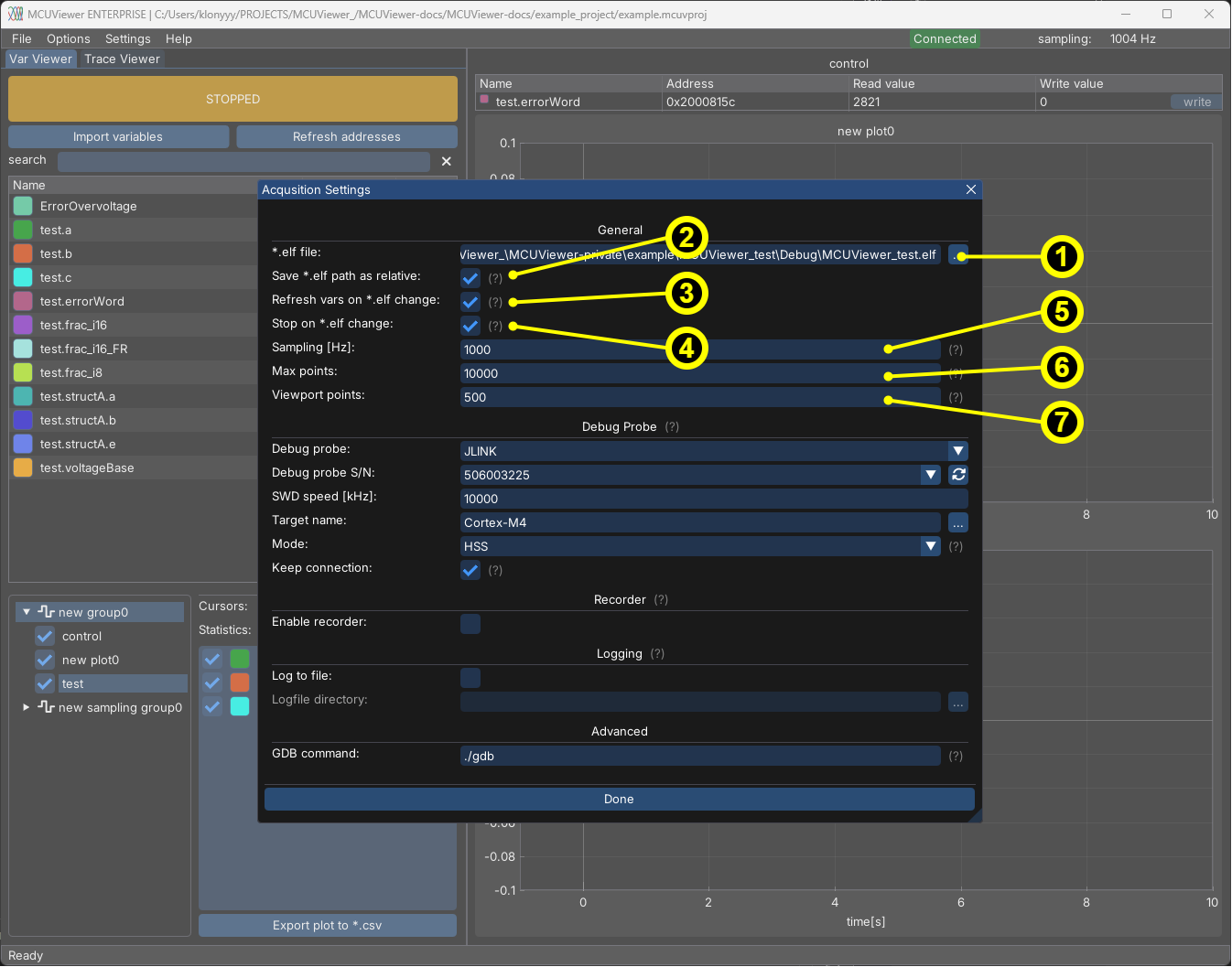Enable the recorder checkbox
This screenshot has width=1232, height=967.
pos(470,624)
